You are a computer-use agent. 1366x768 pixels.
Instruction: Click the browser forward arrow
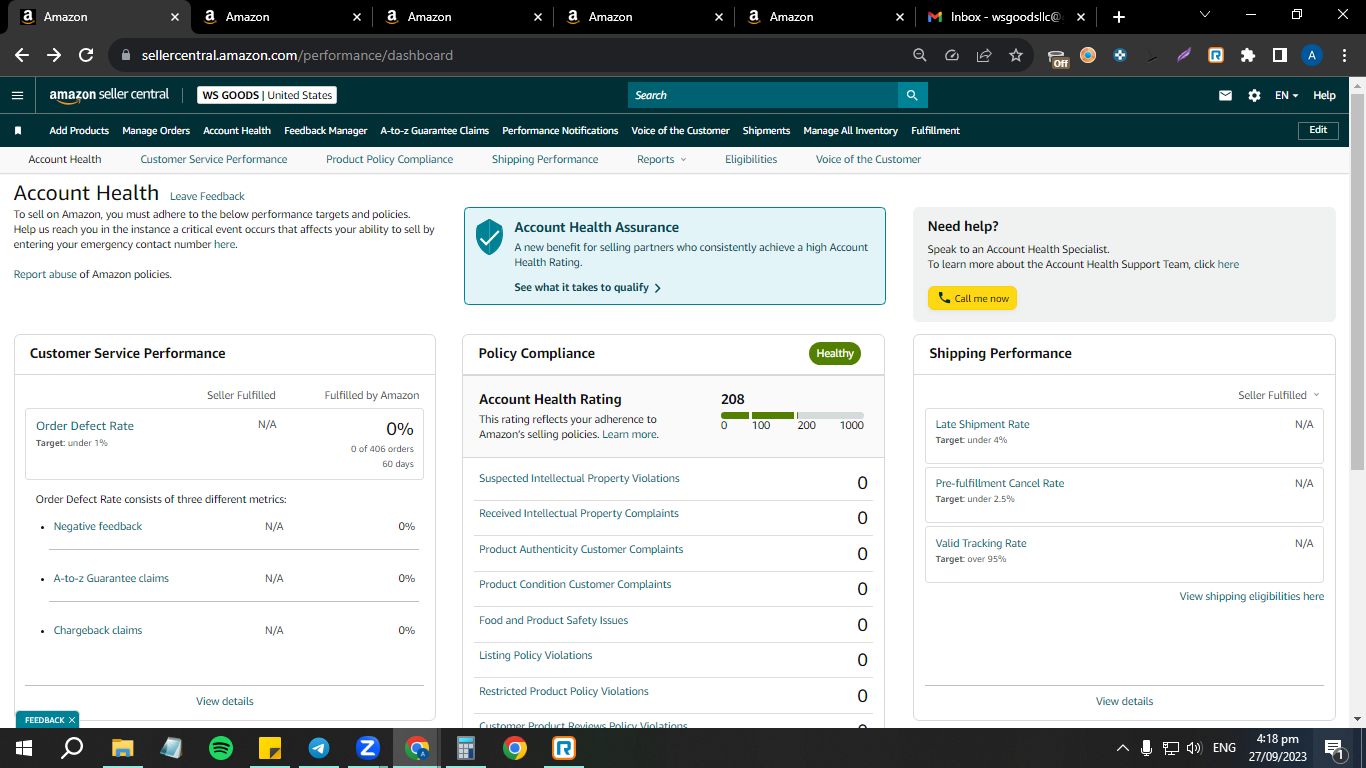(54, 55)
